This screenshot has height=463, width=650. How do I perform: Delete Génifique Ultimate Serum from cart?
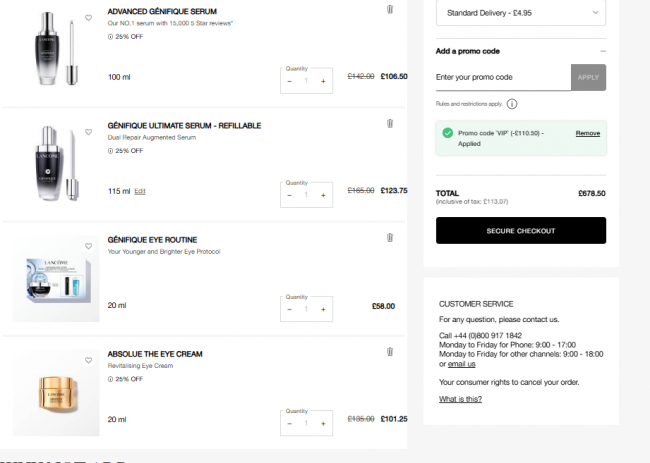pyautogui.click(x=390, y=124)
